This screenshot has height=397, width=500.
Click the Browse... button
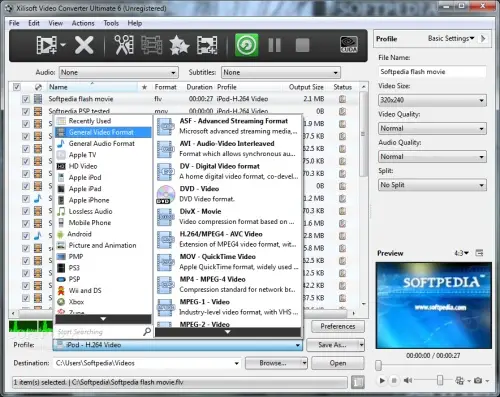coord(273,363)
